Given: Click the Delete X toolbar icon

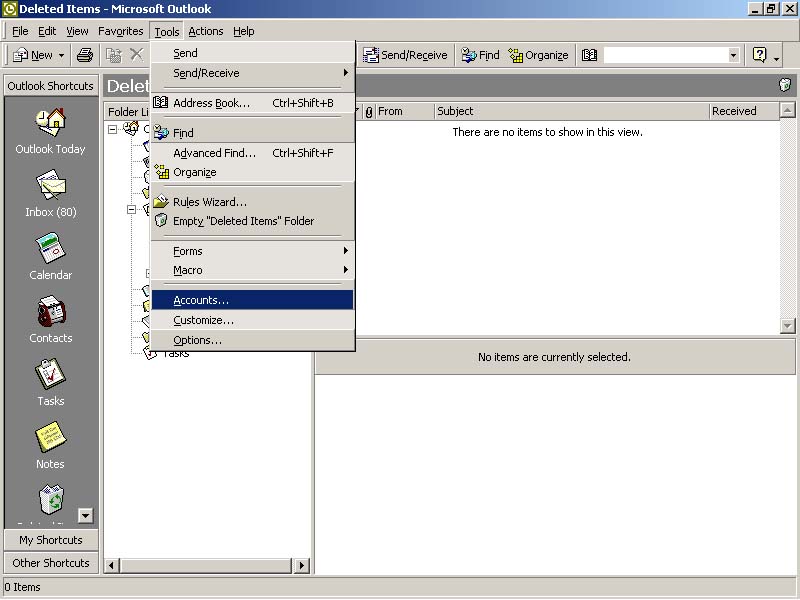Looking at the screenshot, I should pos(136,55).
